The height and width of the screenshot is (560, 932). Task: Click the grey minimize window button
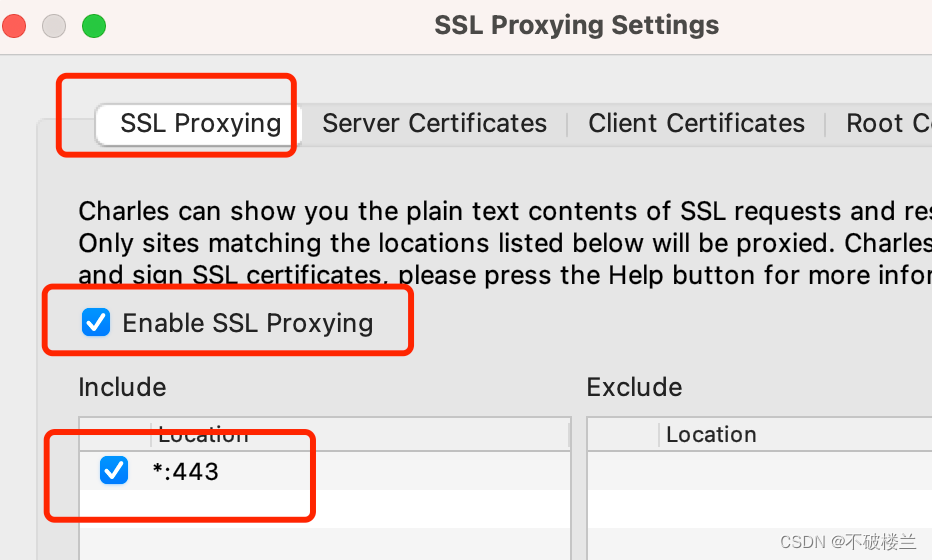pyautogui.click(x=54, y=26)
